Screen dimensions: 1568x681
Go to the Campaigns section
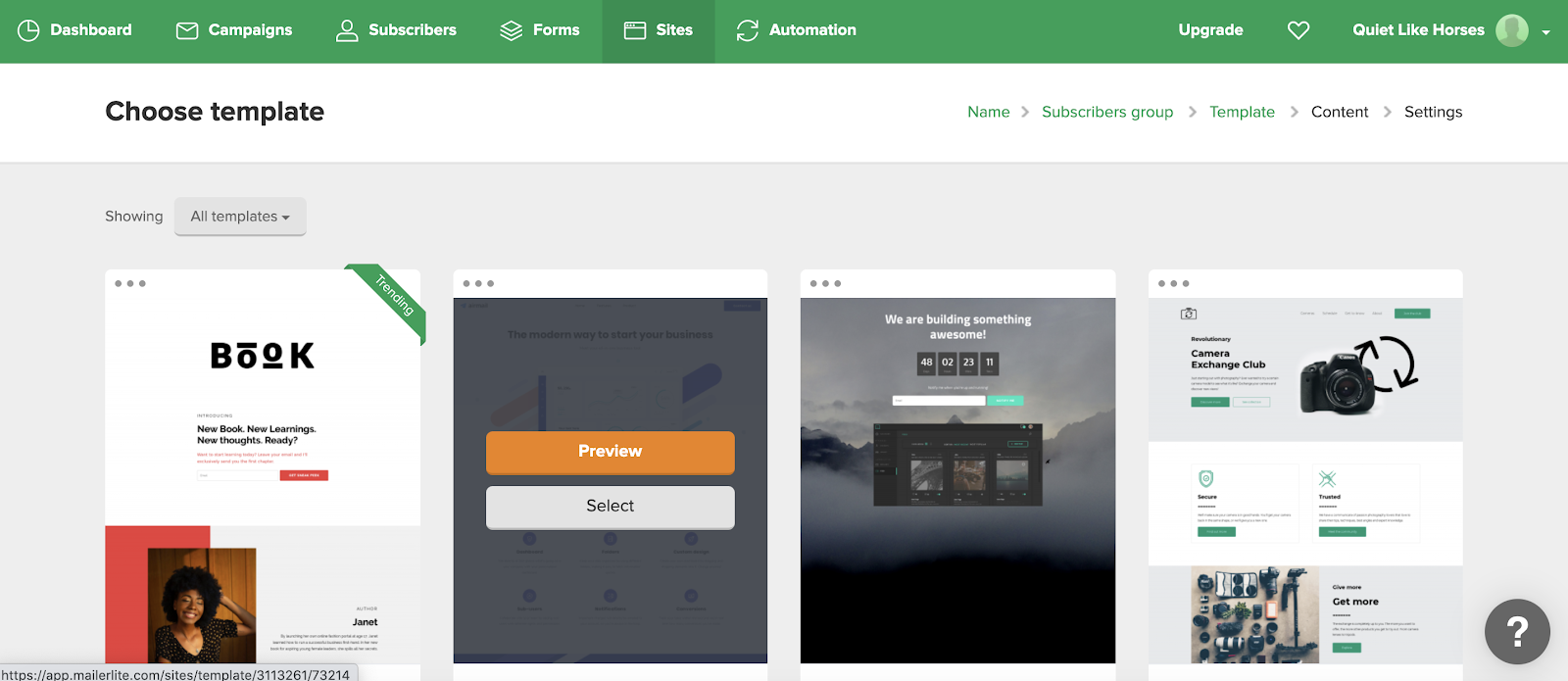click(x=250, y=30)
